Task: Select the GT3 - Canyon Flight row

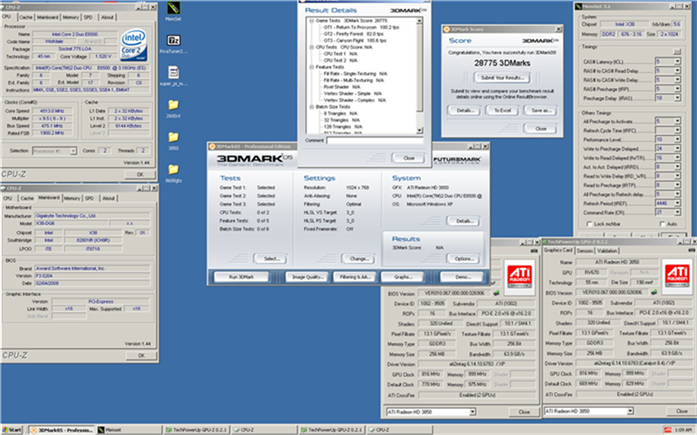Action: 355,40
